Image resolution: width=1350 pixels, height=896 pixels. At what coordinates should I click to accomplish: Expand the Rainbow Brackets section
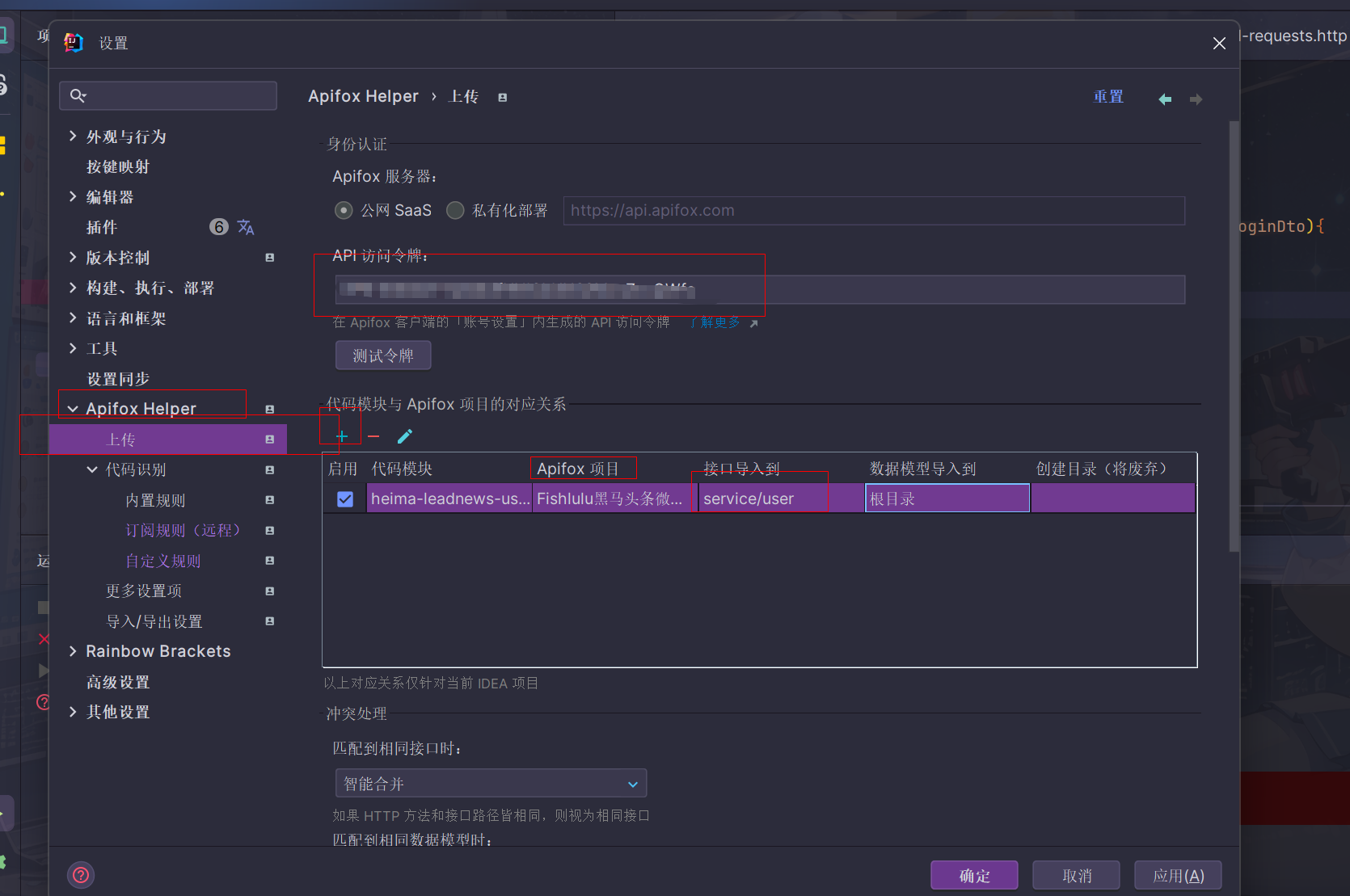[x=73, y=650]
